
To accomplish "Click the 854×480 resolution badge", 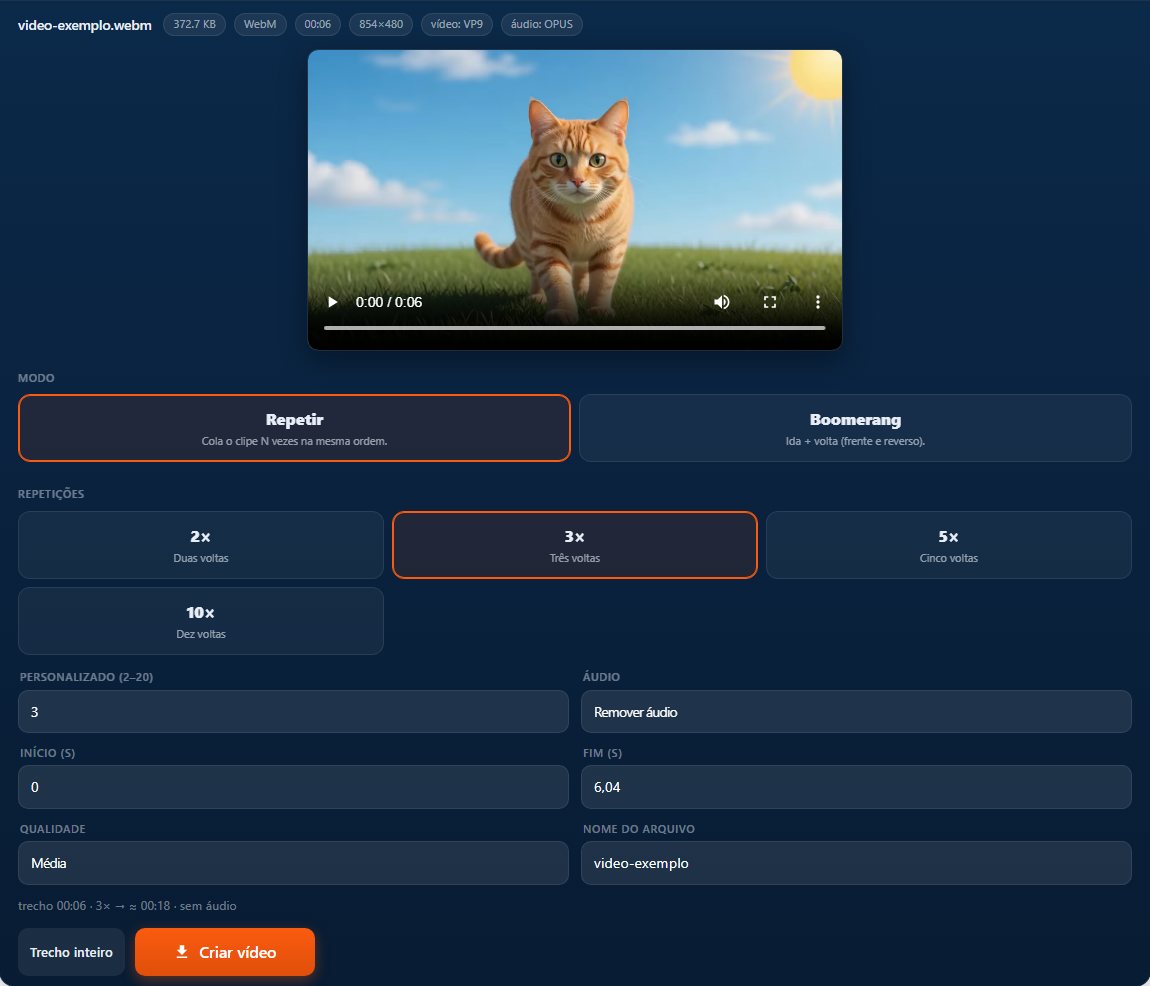I will point(381,24).
